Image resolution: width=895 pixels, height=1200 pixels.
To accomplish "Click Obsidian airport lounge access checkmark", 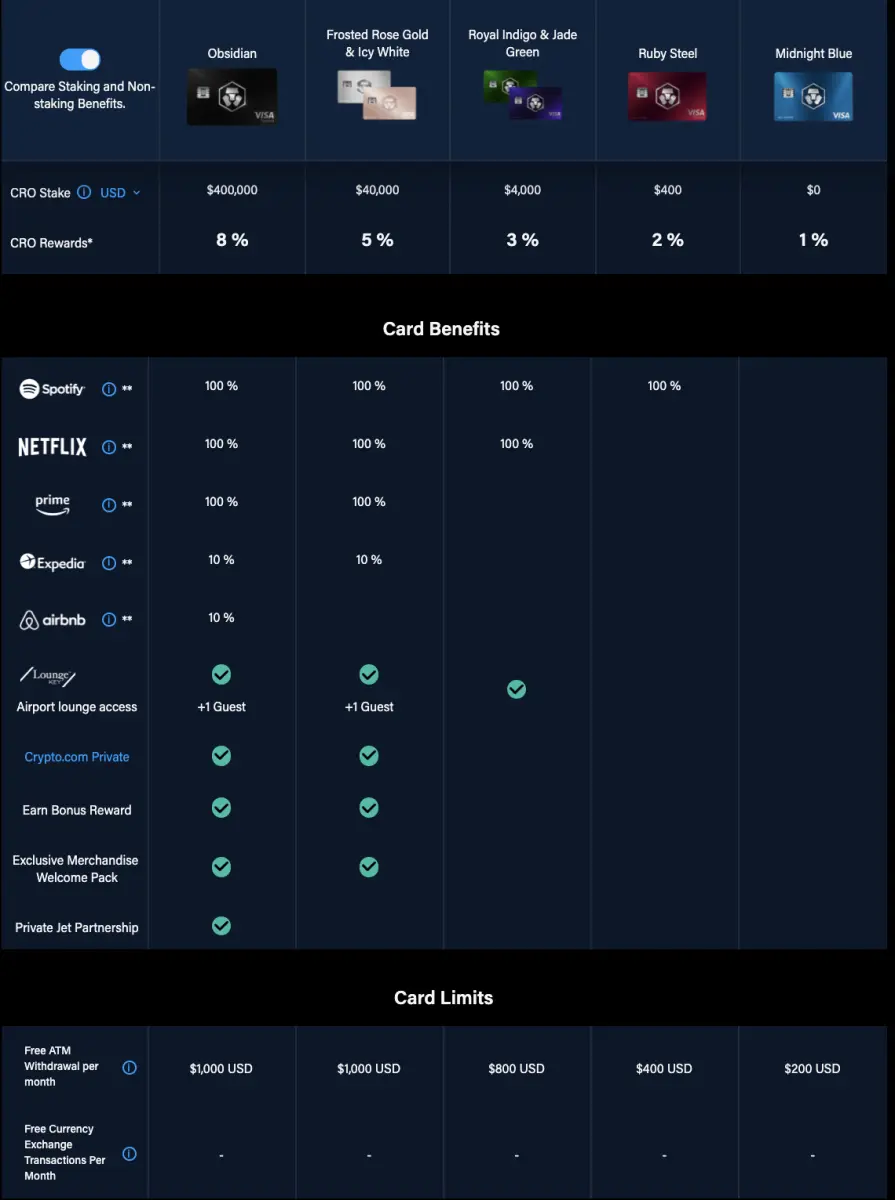I will pos(222,675).
